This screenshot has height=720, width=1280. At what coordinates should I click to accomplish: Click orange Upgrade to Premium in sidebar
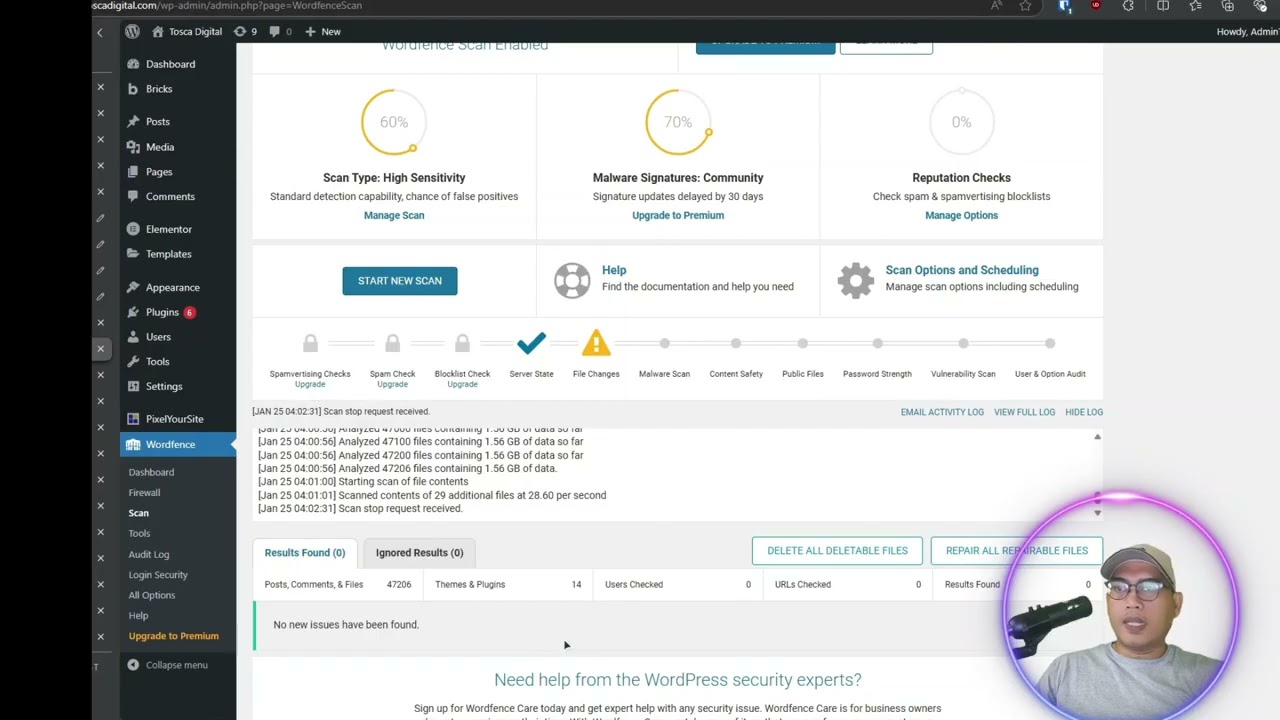pyautogui.click(x=173, y=636)
